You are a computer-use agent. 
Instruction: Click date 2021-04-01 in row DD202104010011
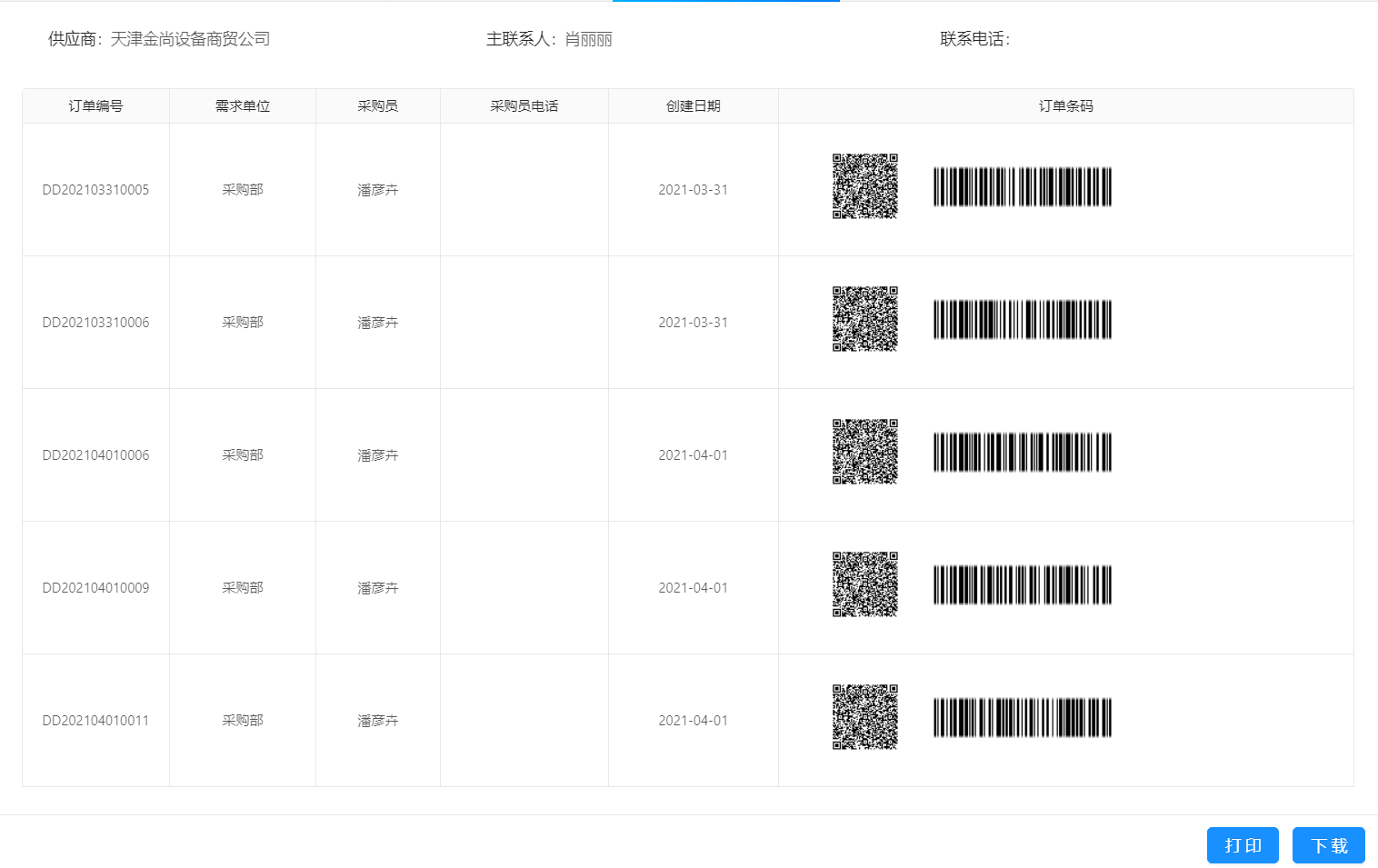tap(694, 721)
